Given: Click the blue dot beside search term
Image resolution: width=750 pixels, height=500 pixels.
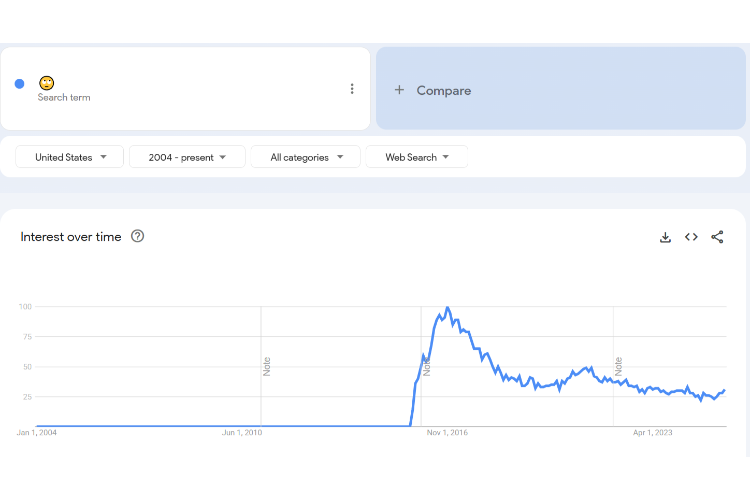Looking at the screenshot, I should pos(19,84).
